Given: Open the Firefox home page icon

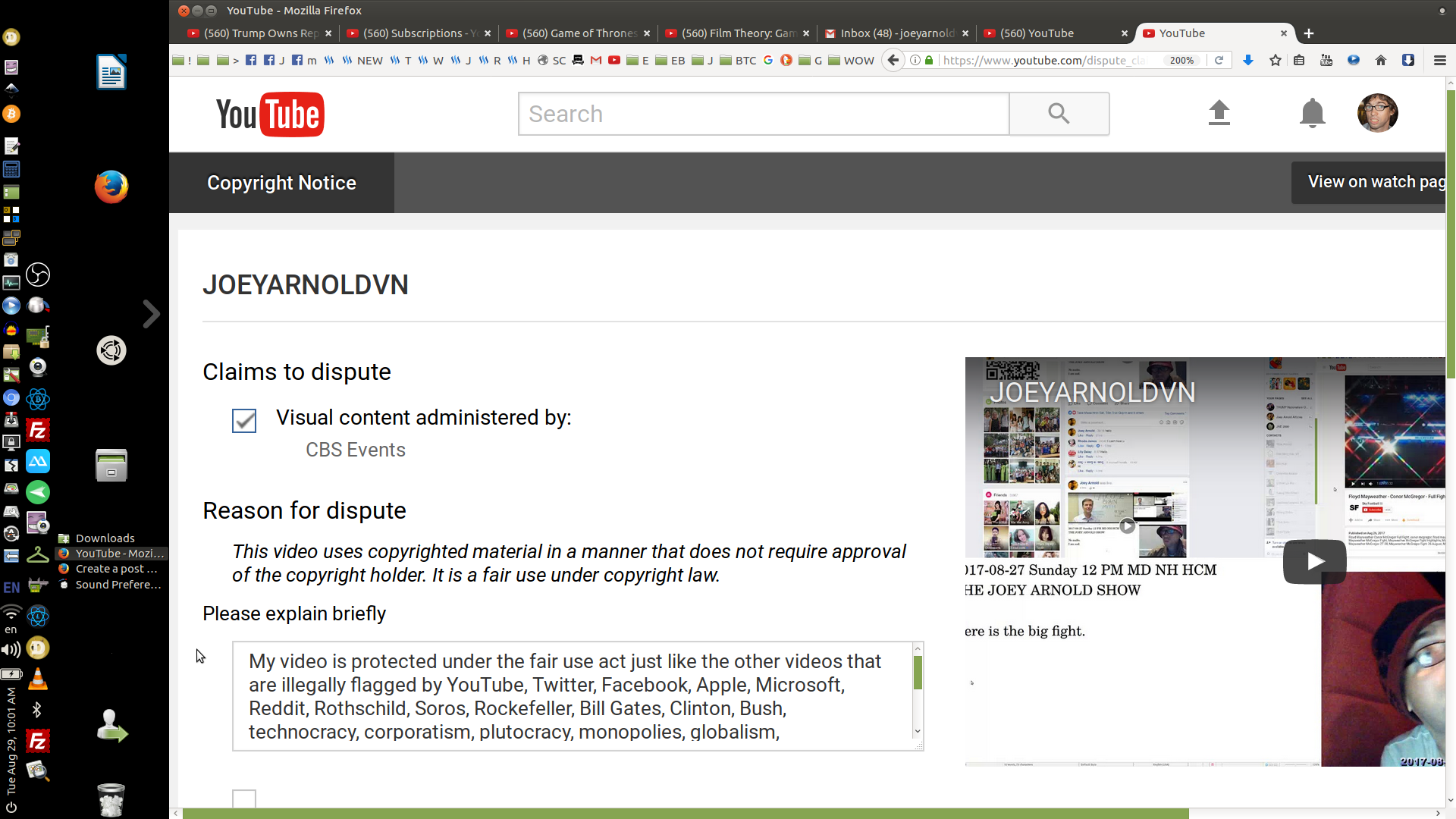Looking at the screenshot, I should click(1380, 60).
